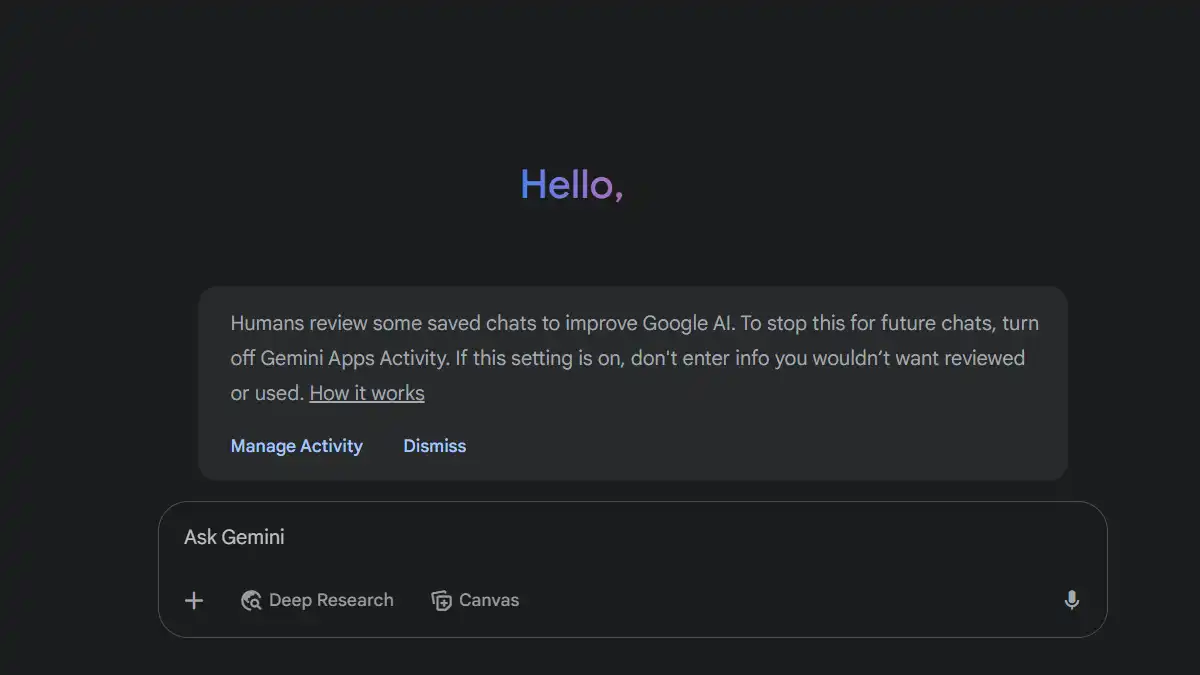Image resolution: width=1200 pixels, height=675 pixels.
Task: Activate the microphone voice input icon
Action: (x=1071, y=600)
